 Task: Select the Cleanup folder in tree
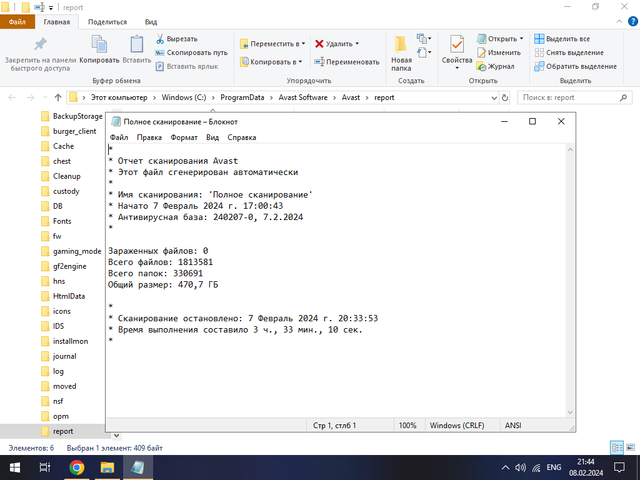click(x=61, y=176)
